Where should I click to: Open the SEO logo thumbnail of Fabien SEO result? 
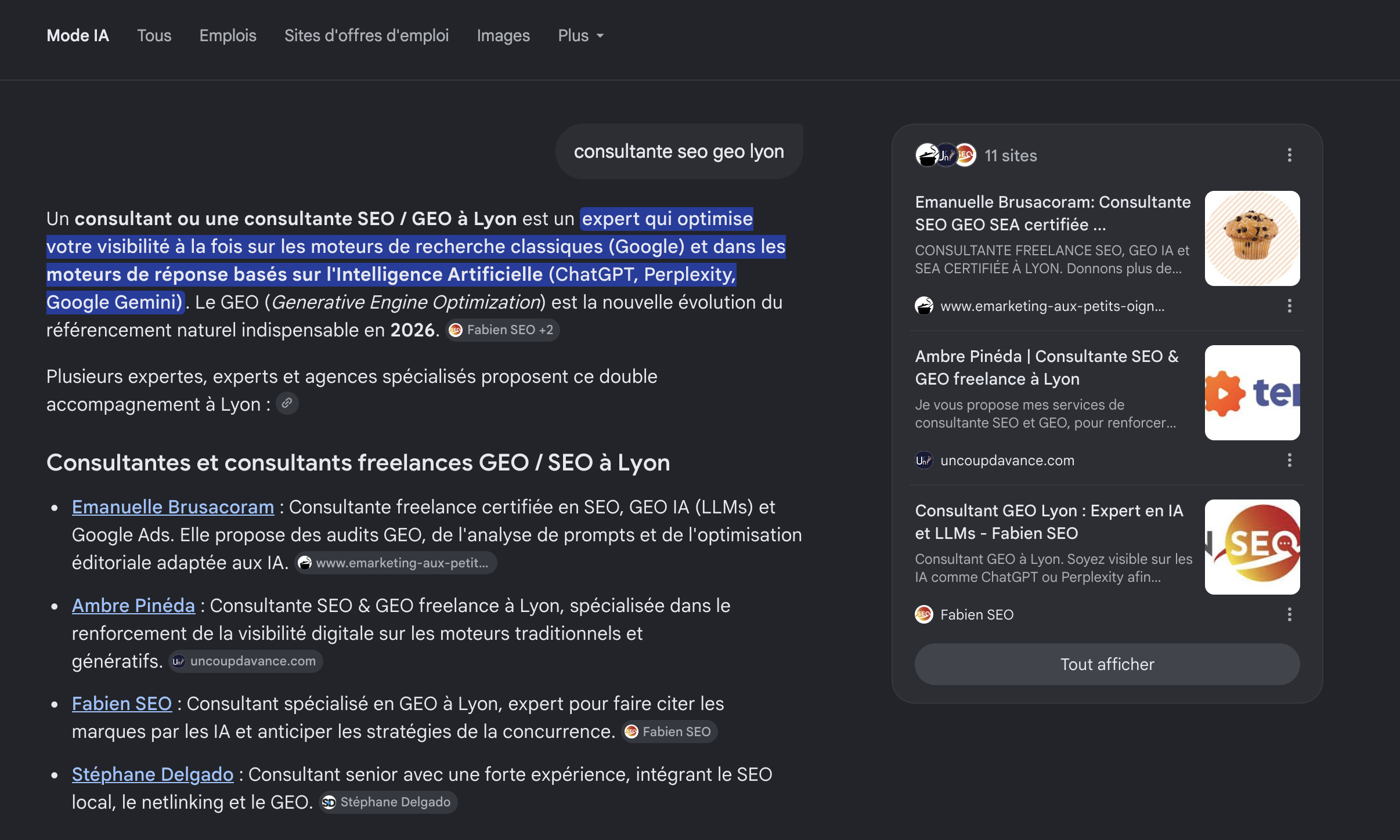(x=1252, y=547)
